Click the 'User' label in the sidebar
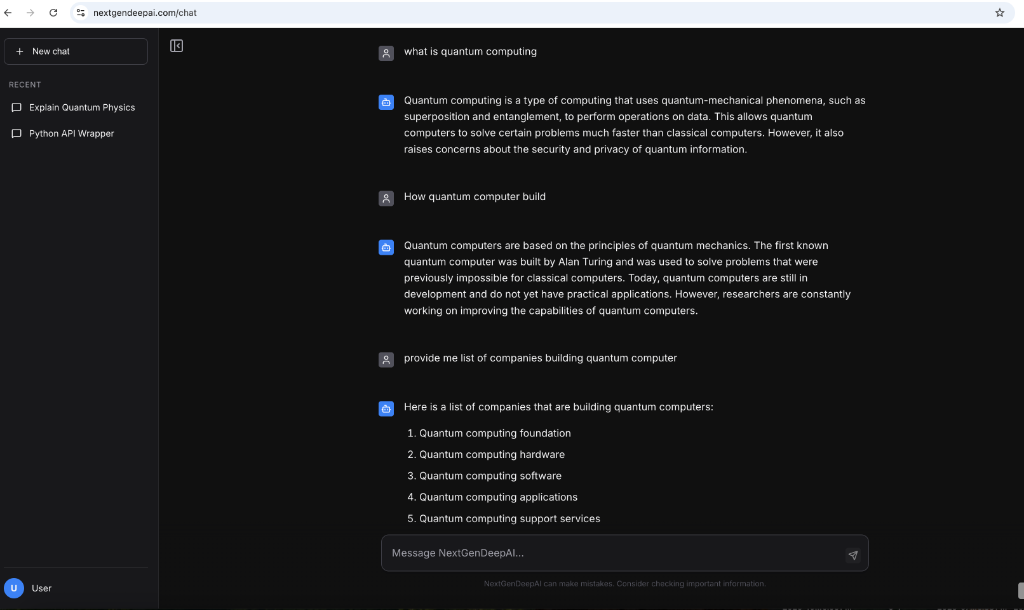 (41, 587)
